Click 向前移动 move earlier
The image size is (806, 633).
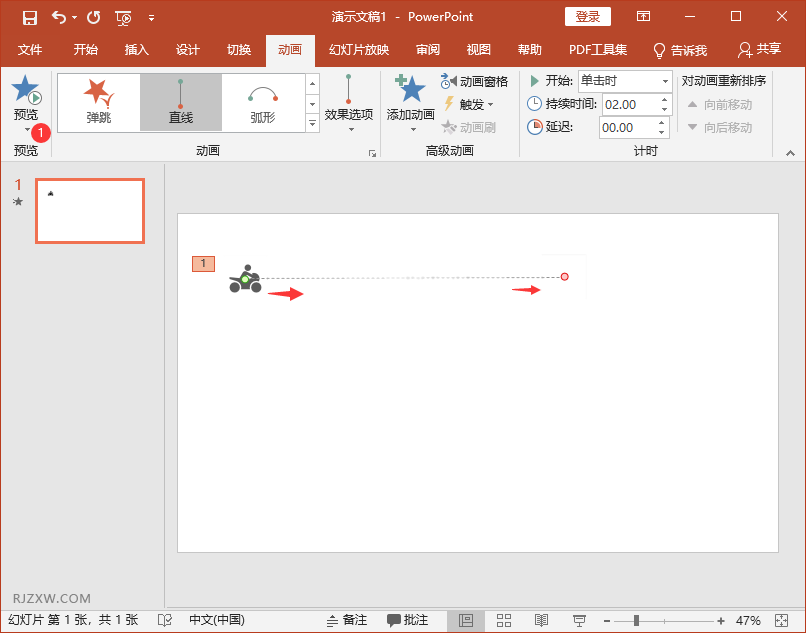click(720, 104)
